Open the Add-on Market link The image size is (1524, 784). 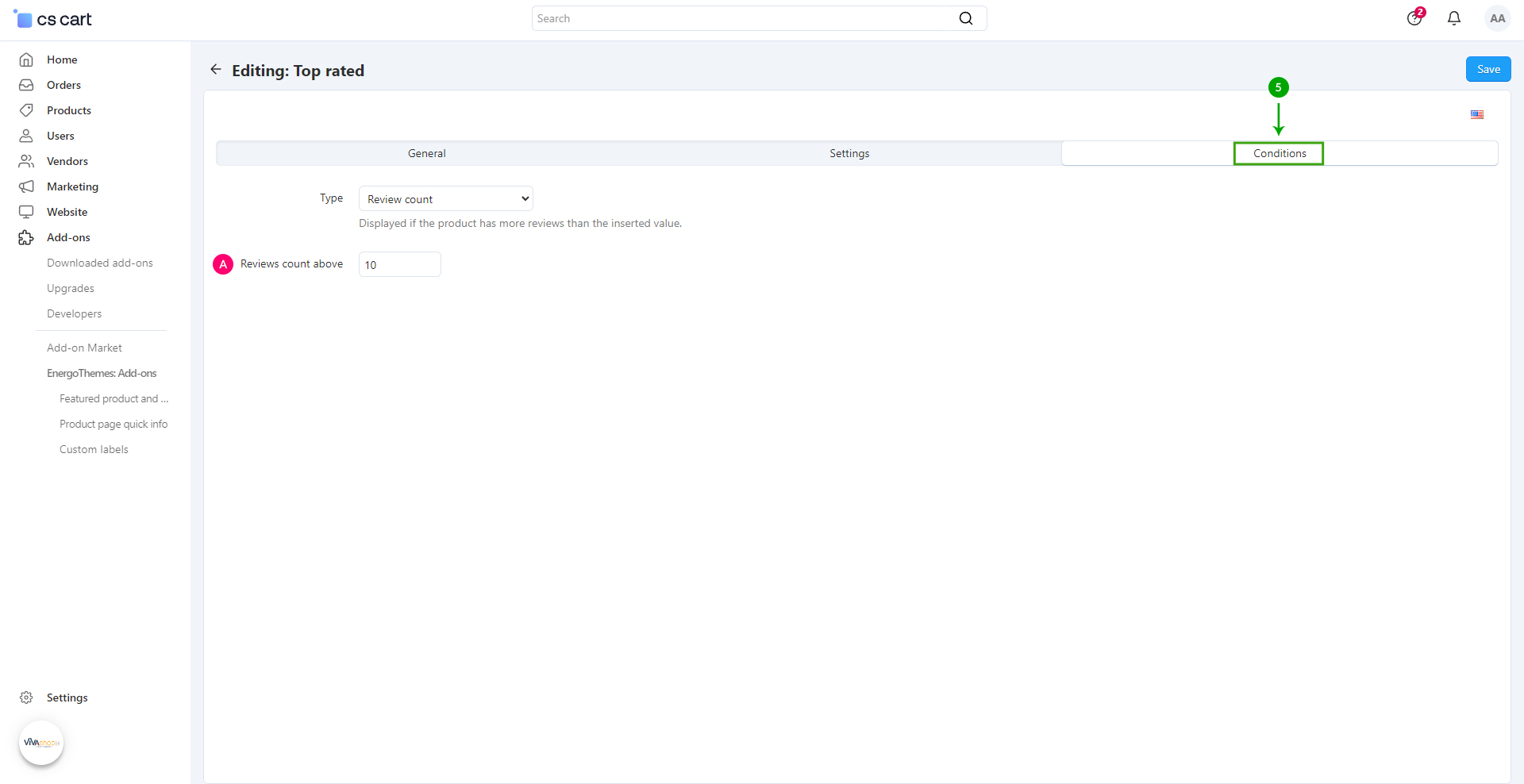tap(84, 348)
